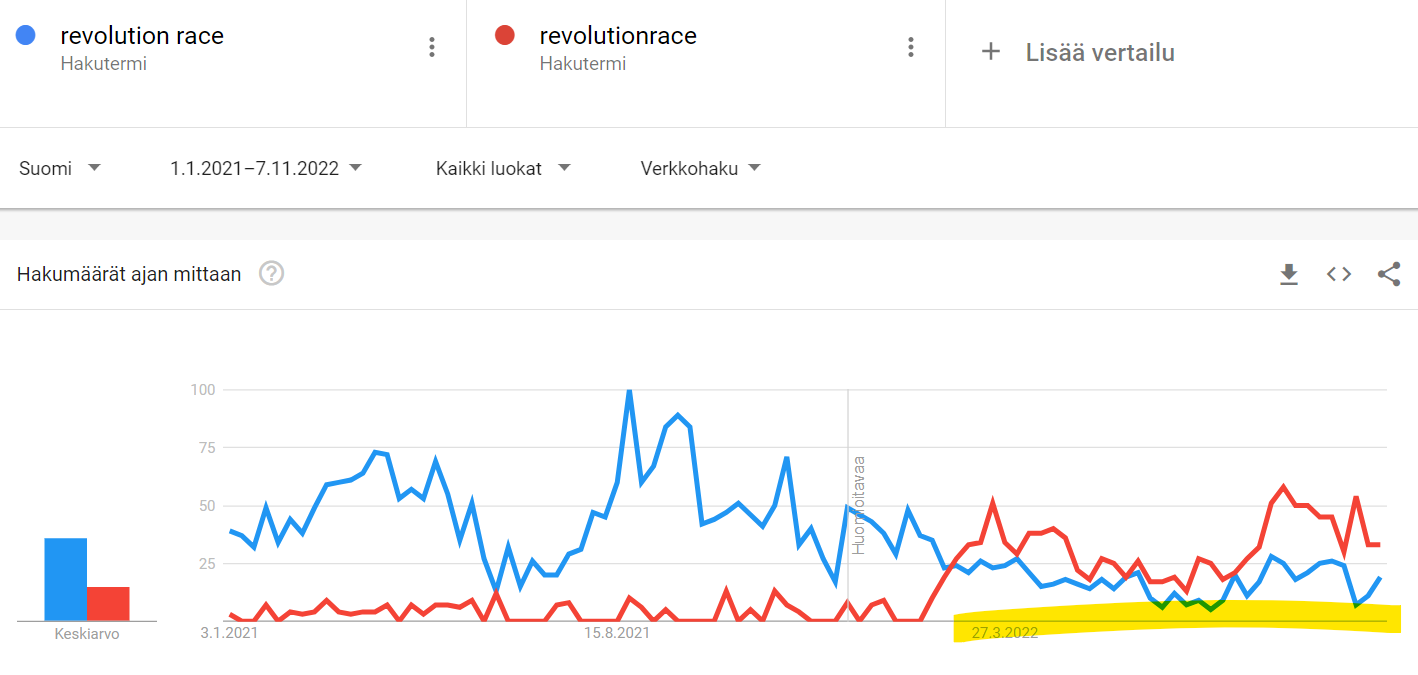Image resolution: width=1418 pixels, height=675 pixels.
Task: Click the "Lisää vertailu" button
Action: (1099, 53)
